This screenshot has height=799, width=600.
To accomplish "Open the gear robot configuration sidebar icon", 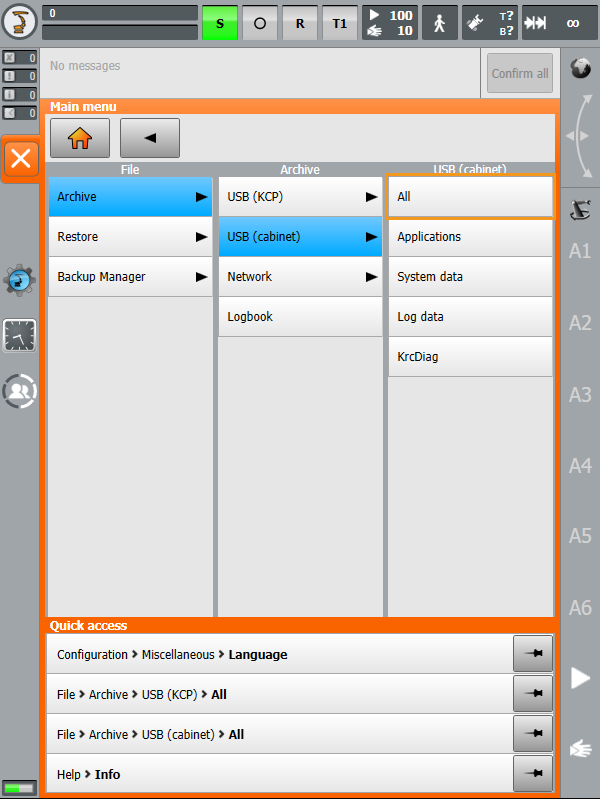I will [x=19, y=280].
